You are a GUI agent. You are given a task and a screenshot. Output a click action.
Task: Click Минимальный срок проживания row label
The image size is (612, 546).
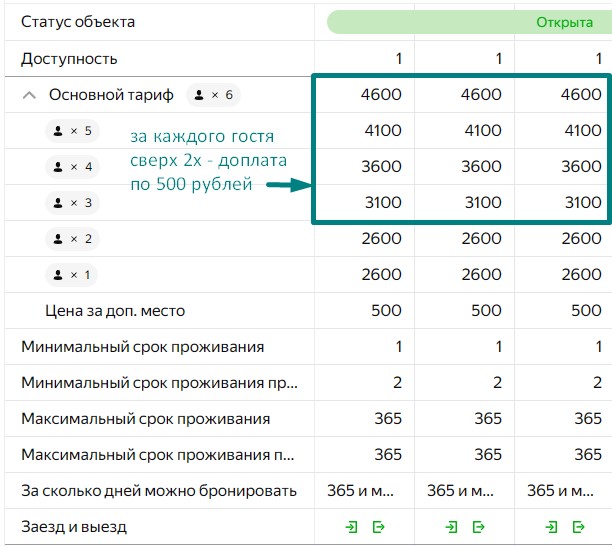click(x=143, y=347)
